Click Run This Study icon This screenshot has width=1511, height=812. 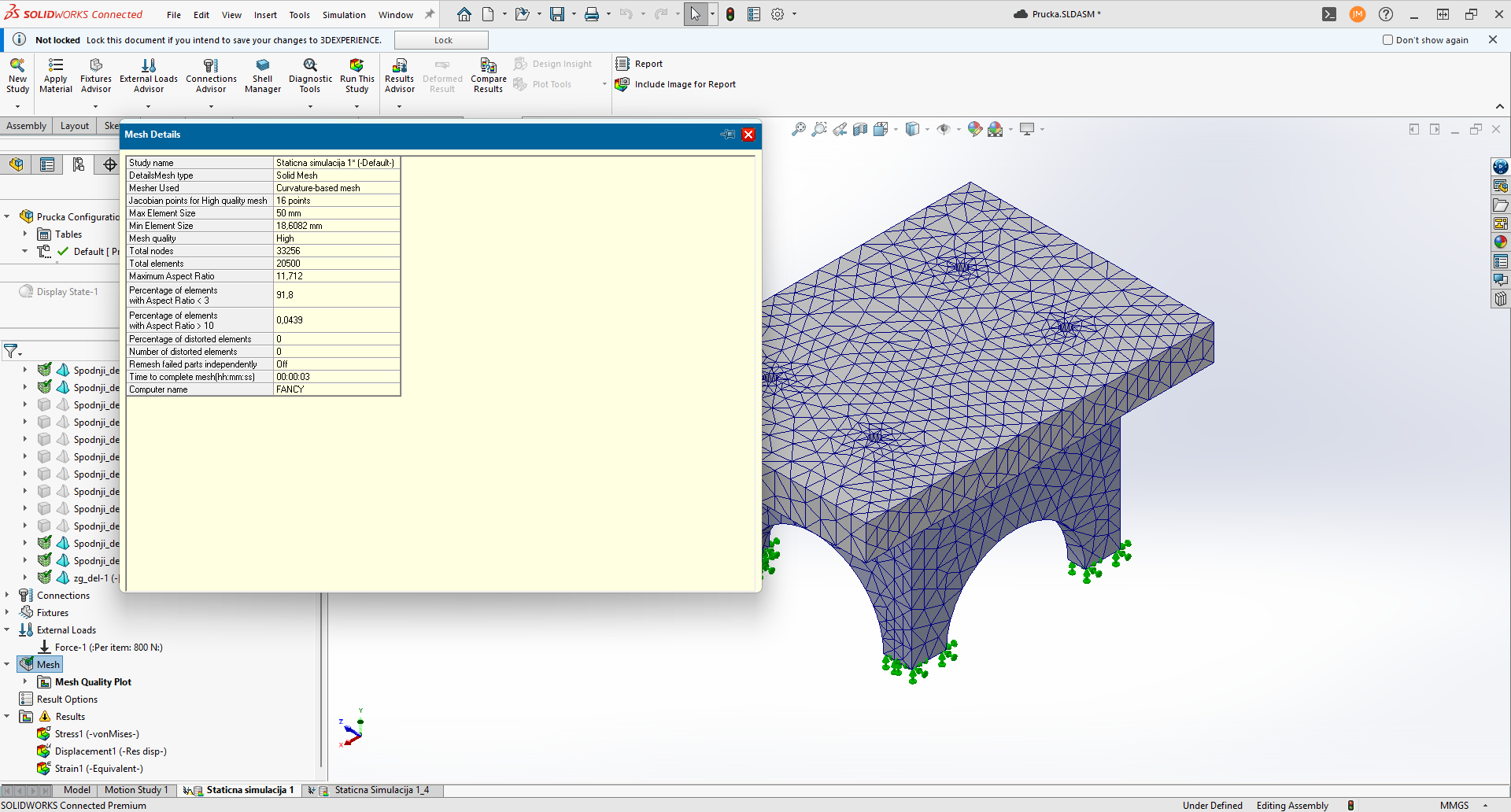[x=357, y=76]
